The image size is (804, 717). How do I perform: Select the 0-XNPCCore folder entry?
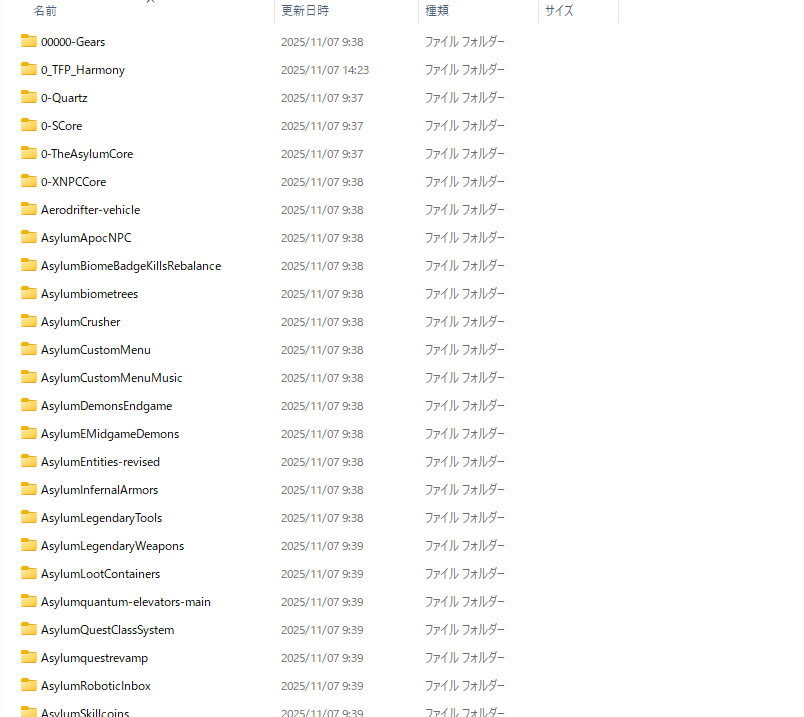tap(73, 182)
